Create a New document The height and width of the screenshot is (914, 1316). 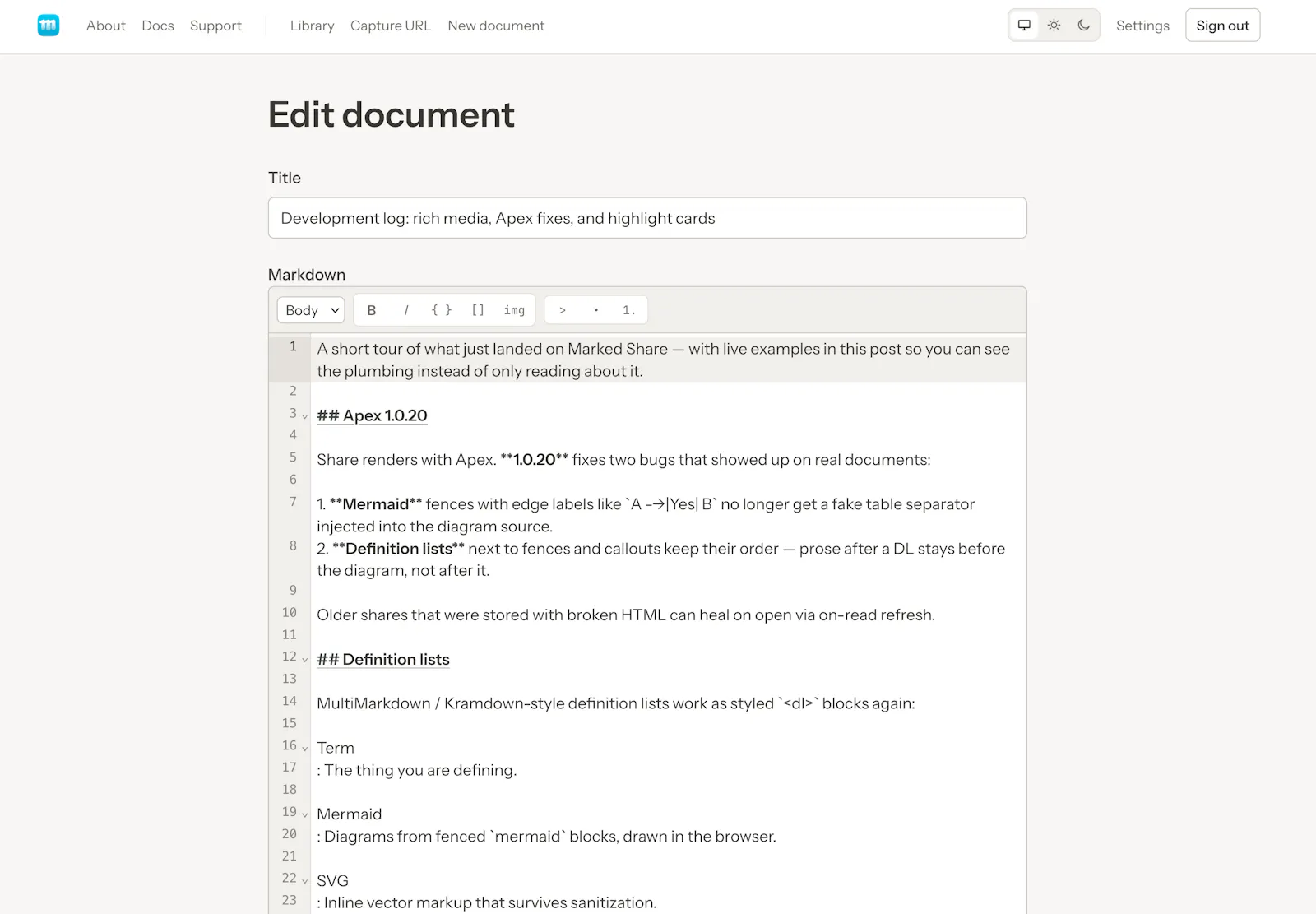click(x=496, y=26)
